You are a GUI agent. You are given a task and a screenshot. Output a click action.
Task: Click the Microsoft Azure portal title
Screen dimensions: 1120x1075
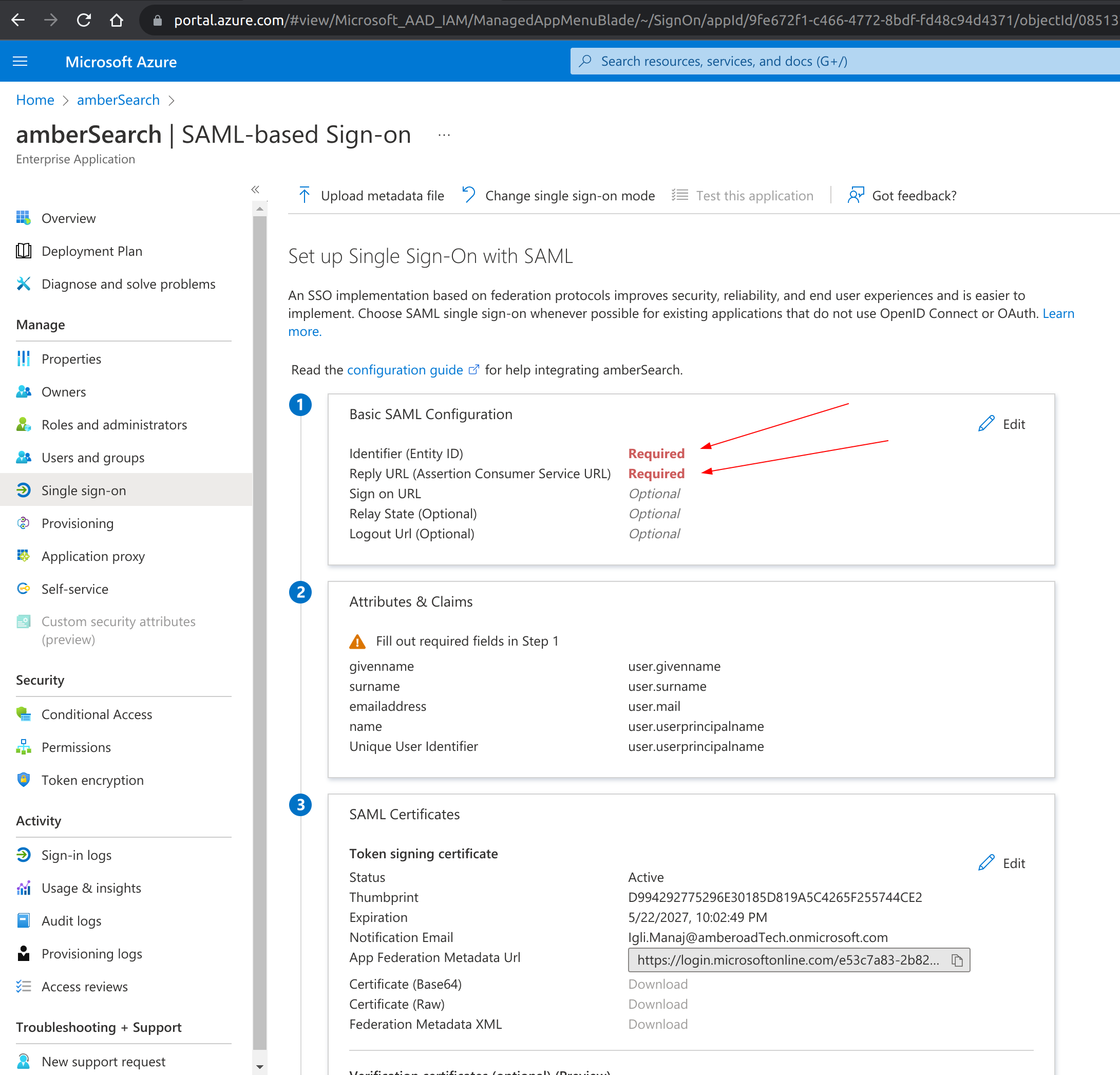point(121,62)
